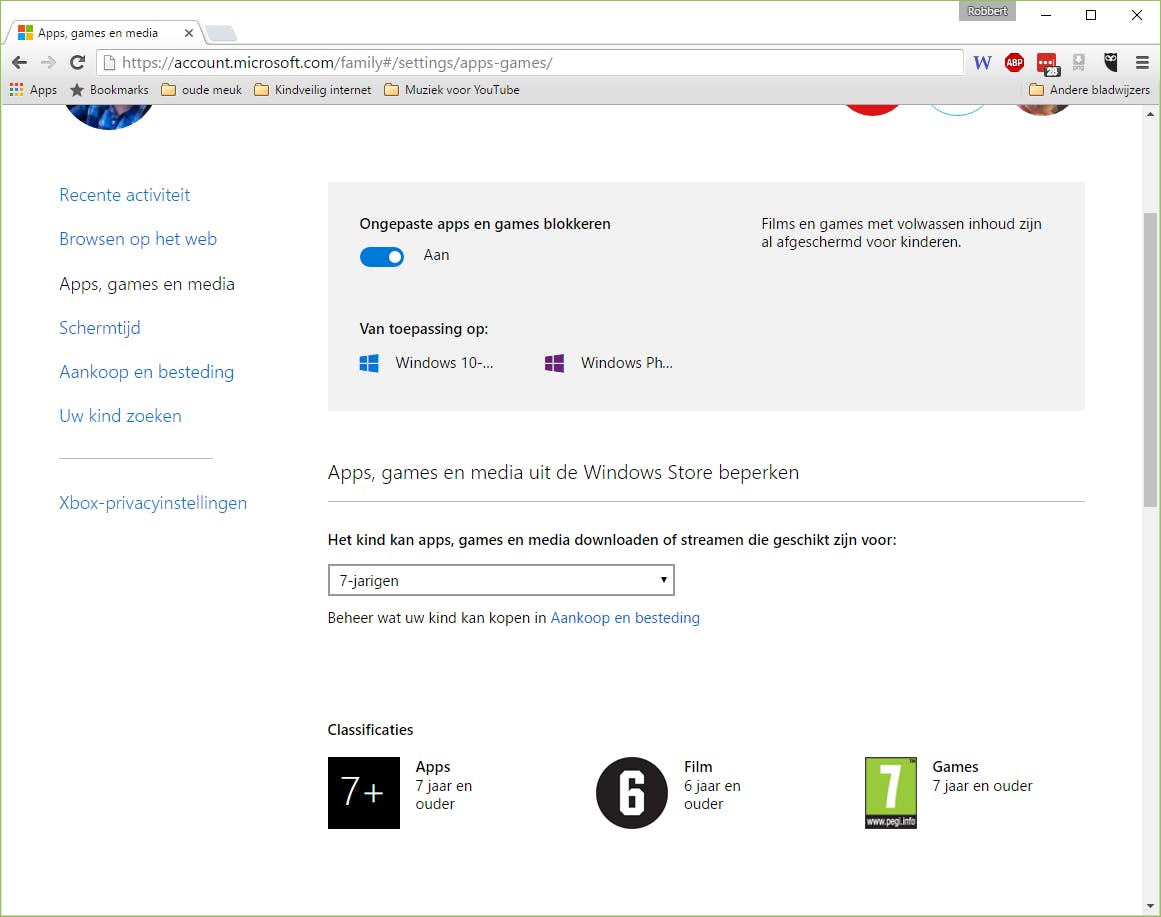Image resolution: width=1161 pixels, height=917 pixels.
Task: Open a new tab
Action: click(221, 33)
